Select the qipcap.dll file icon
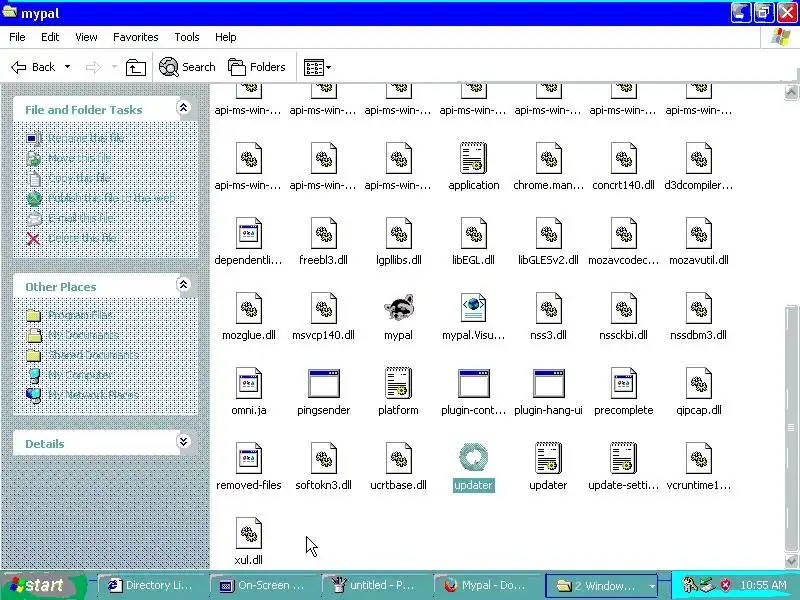Viewport: 800px width, 600px height. coord(698,383)
